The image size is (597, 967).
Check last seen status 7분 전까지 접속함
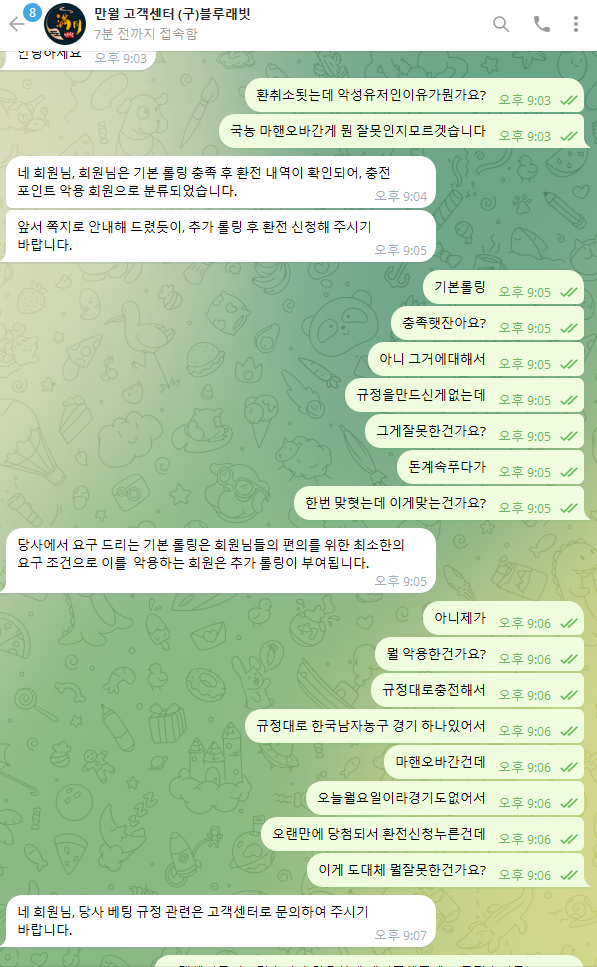[x=146, y=33]
